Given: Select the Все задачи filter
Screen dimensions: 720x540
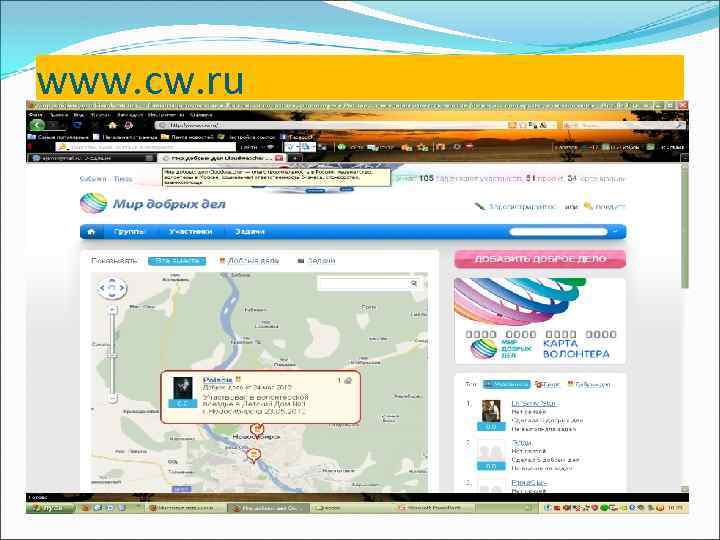Looking at the screenshot, I should point(177,261).
